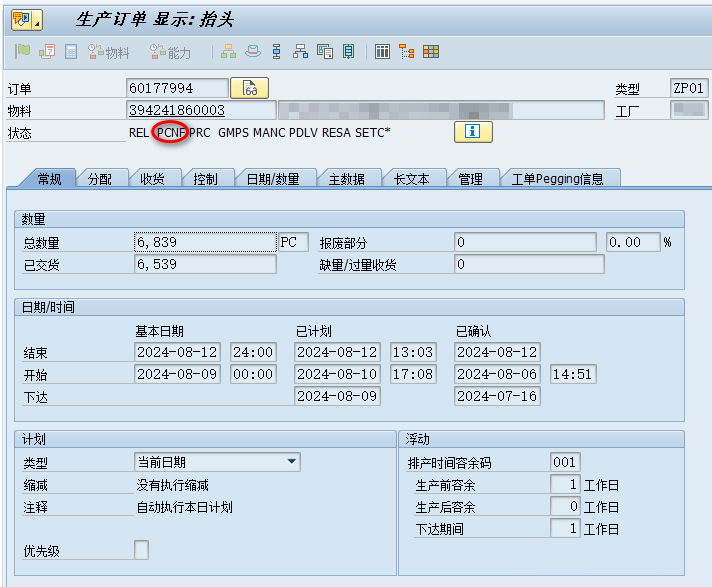712x587 pixels.
Task: Expand the 类型 scheduling type dropdown
Action: pos(292,462)
